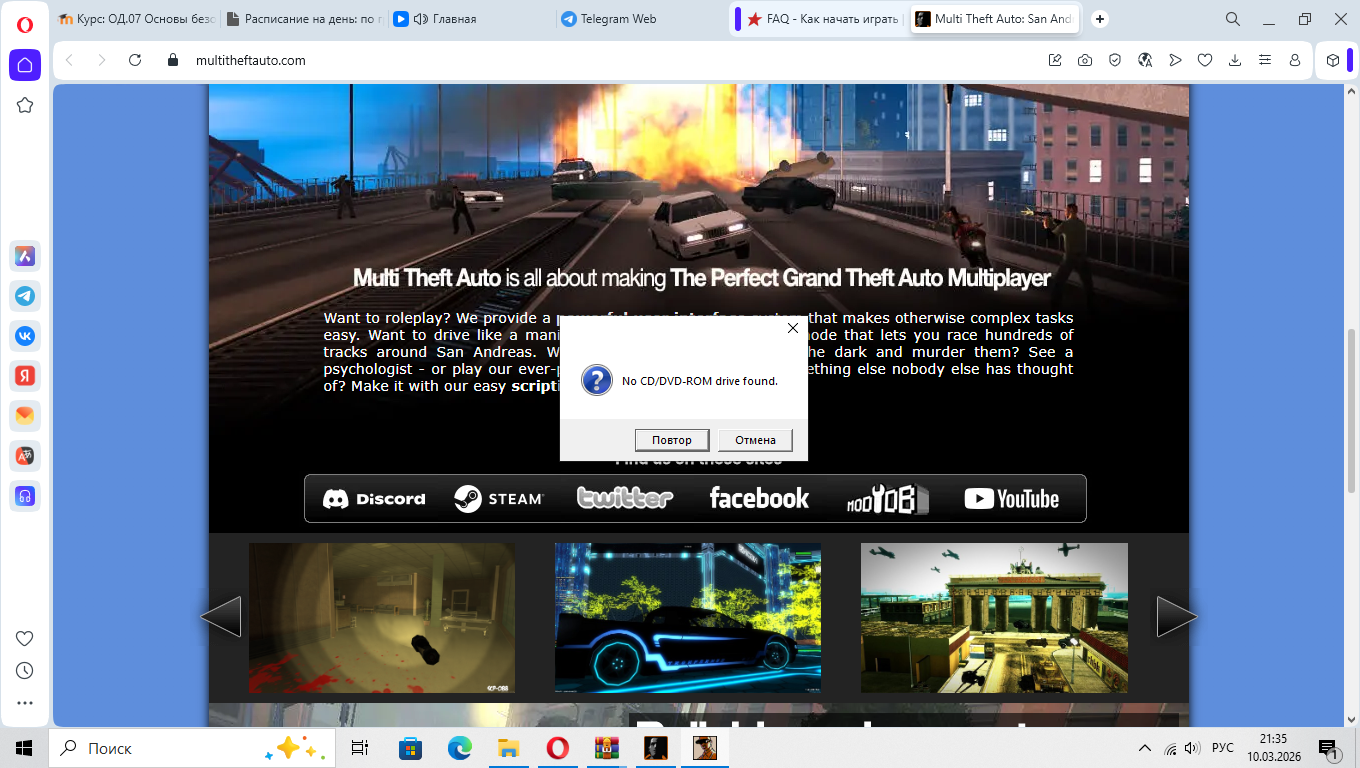
Task: Click the multitheftauto.com address field
Action: pyautogui.click(x=600, y=60)
